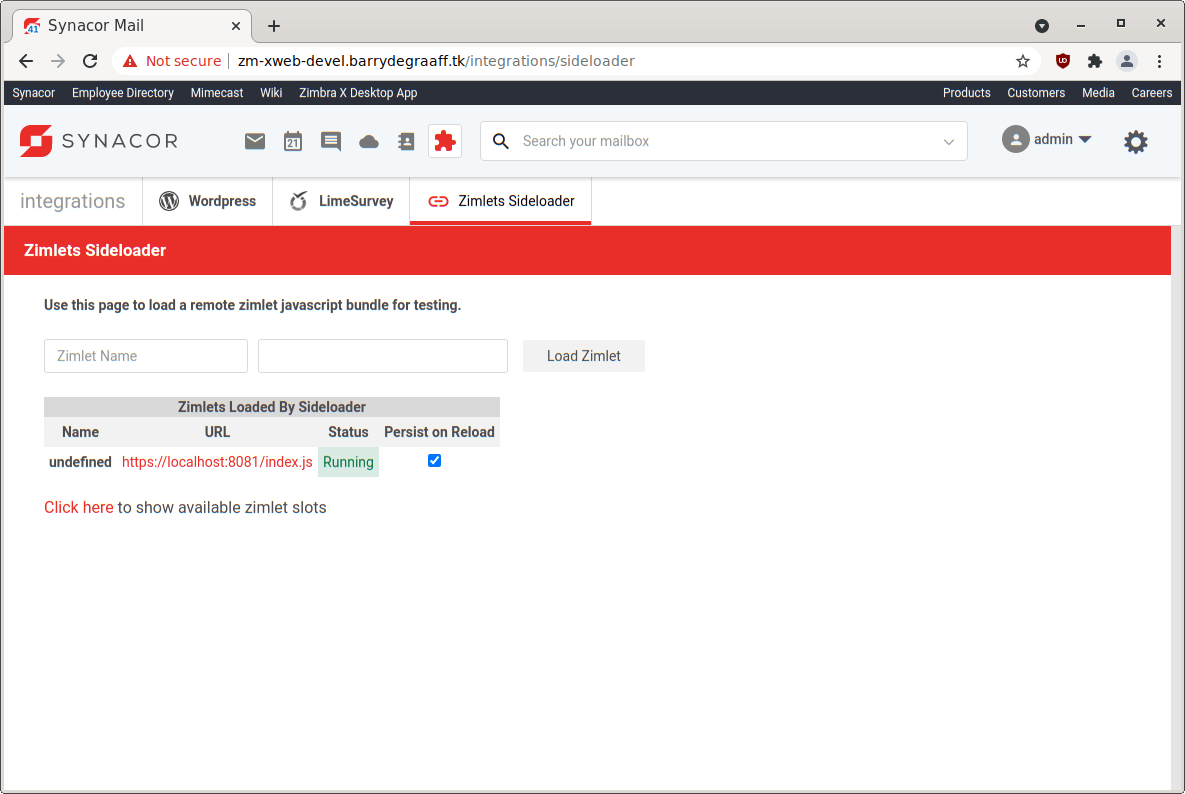This screenshot has width=1185, height=794.
Task: Select the Cloud icon in the toolbar
Action: pyautogui.click(x=368, y=141)
